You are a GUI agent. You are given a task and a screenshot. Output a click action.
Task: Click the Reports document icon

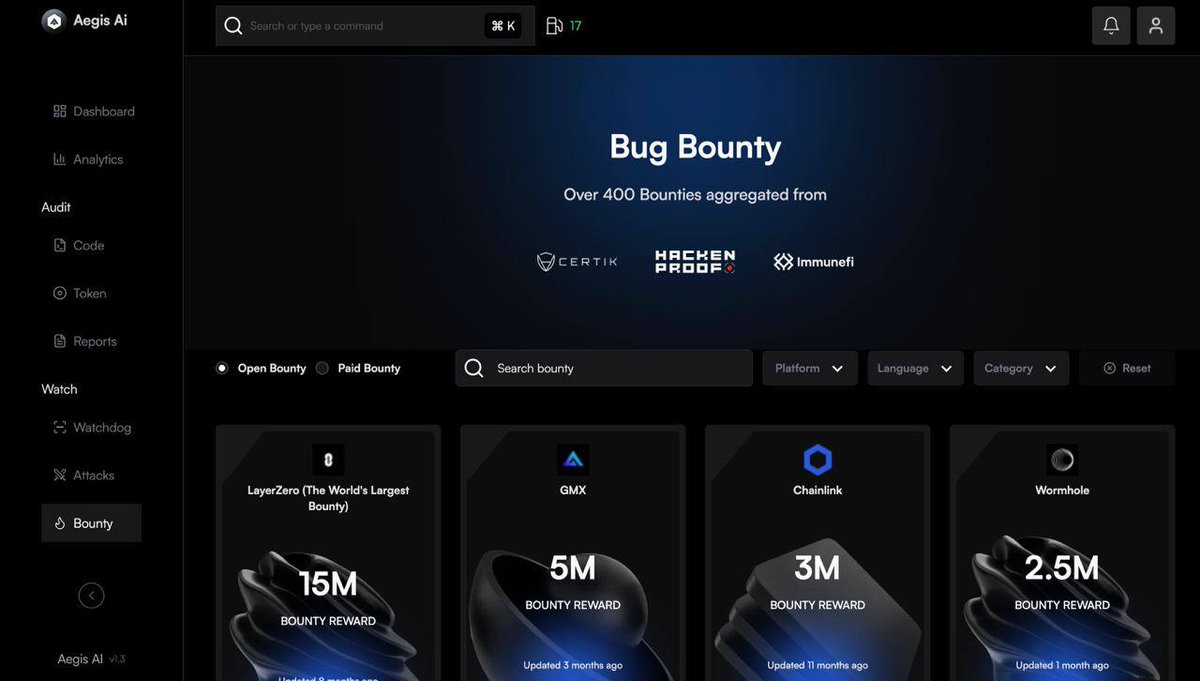tap(60, 341)
